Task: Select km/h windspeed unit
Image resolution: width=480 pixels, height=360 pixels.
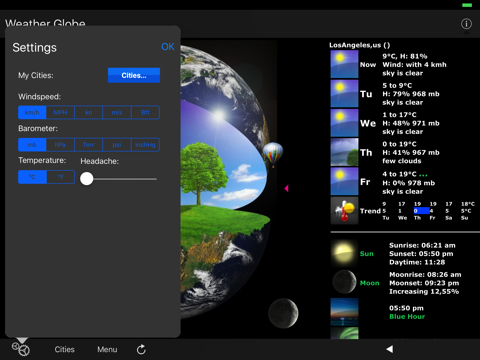Action: point(32,113)
